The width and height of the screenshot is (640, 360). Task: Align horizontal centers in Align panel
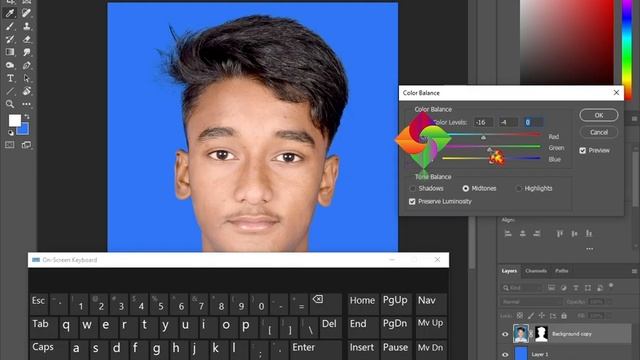tap(522, 233)
